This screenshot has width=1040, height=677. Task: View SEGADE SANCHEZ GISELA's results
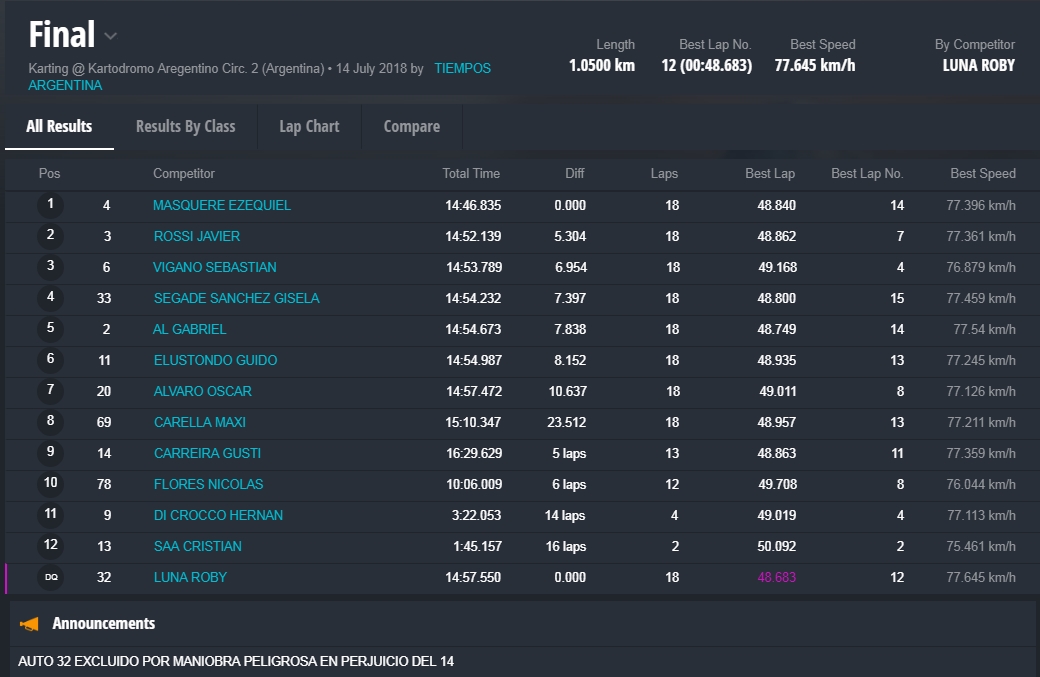(x=236, y=298)
